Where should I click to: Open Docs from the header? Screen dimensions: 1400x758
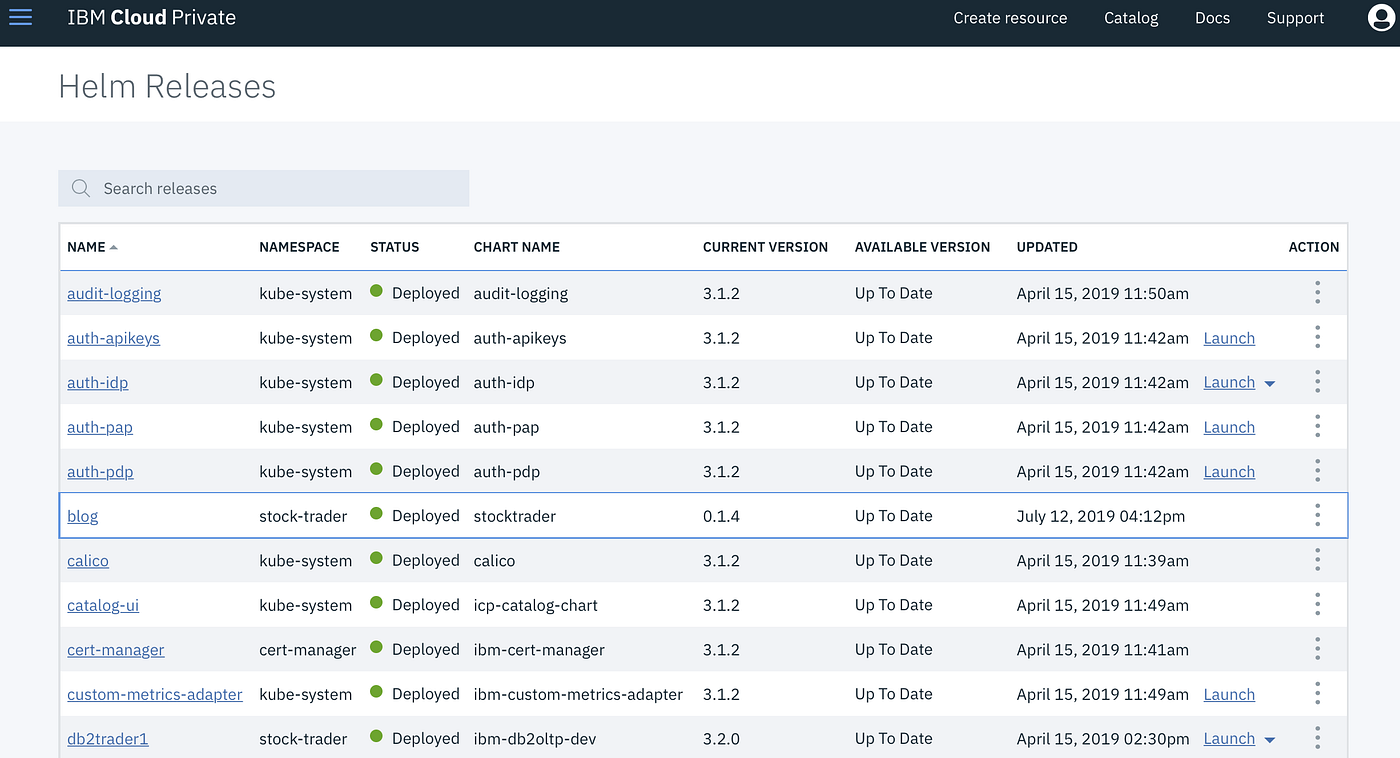click(1212, 18)
